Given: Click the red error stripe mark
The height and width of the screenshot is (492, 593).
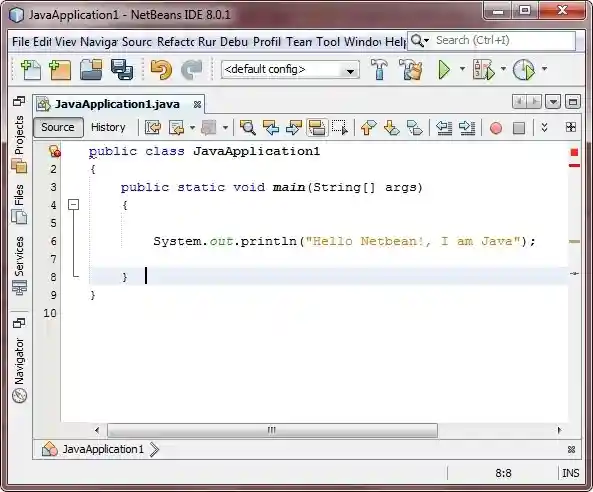Looking at the screenshot, I should [574, 165].
